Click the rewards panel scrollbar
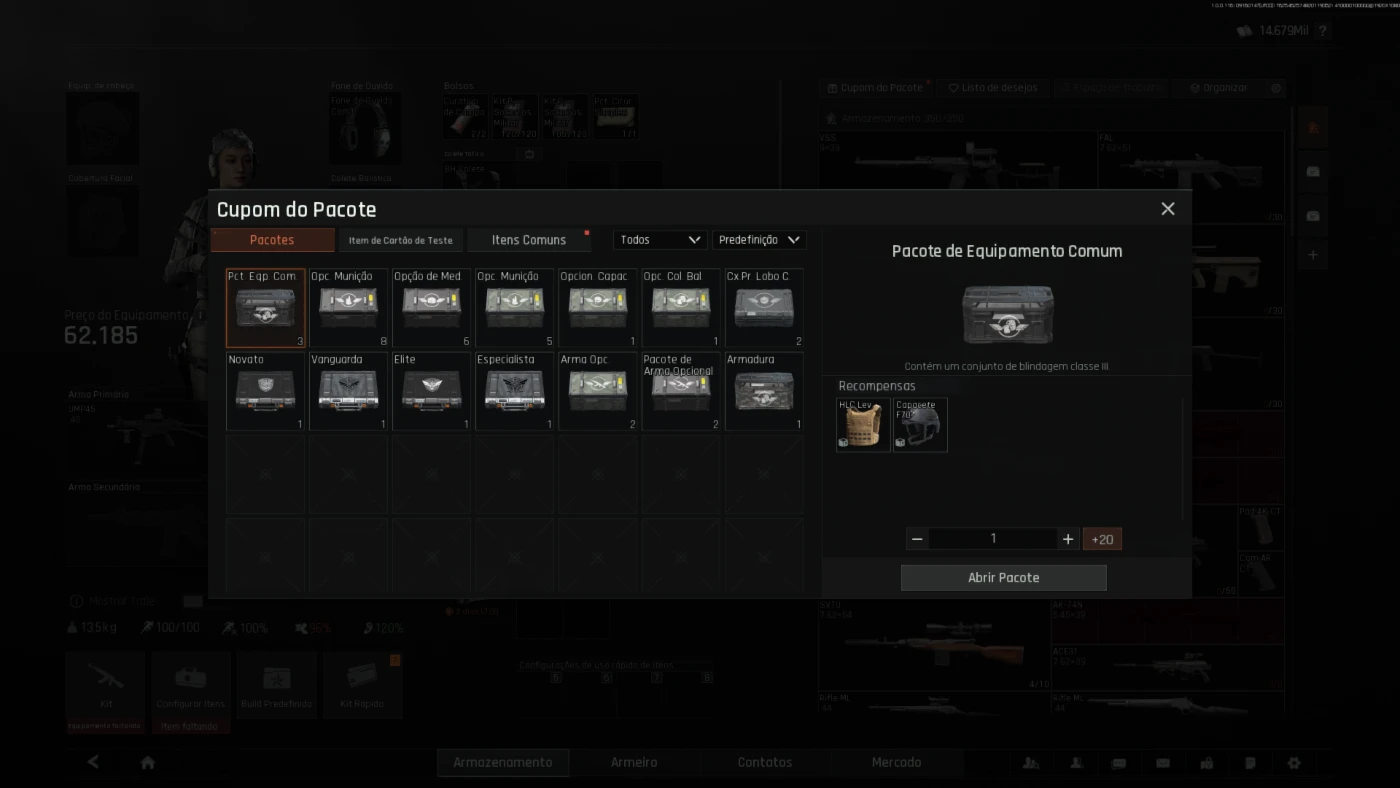 1184,459
